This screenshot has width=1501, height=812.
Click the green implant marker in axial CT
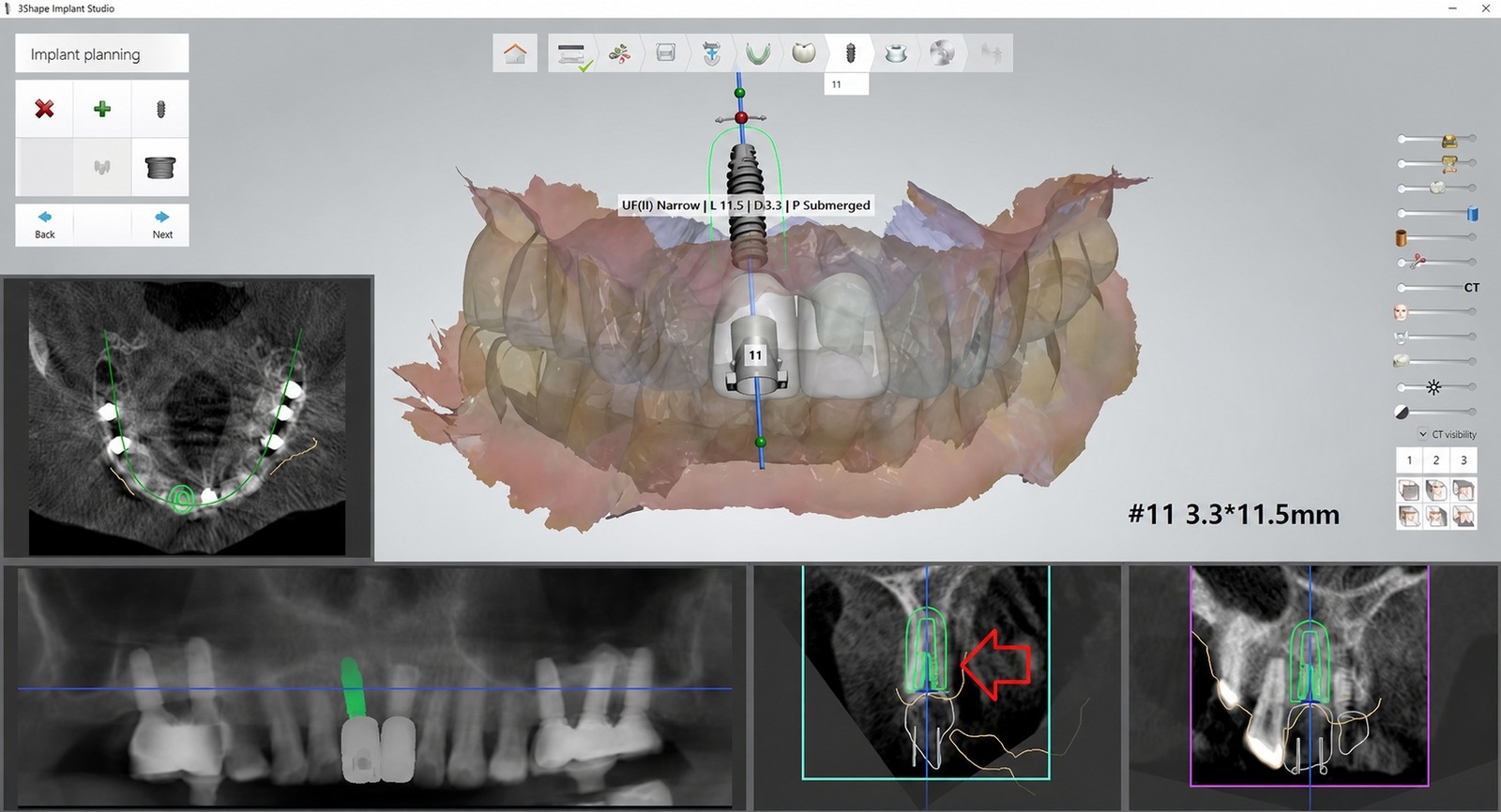tap(183, 498)
